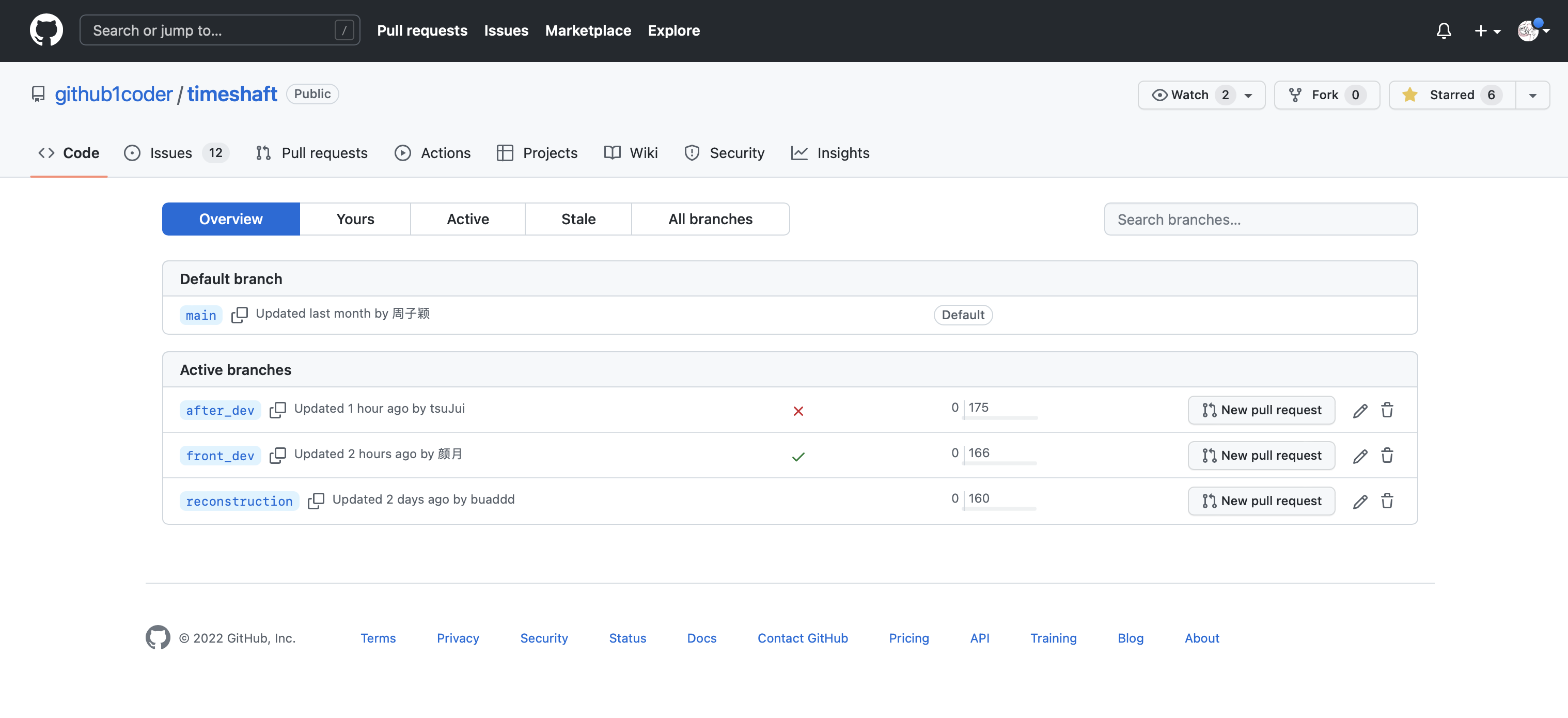Create new pull request for front_dev
Image resolution: width=1568 pixels, height=718 pixels.
pos(1261,455)
